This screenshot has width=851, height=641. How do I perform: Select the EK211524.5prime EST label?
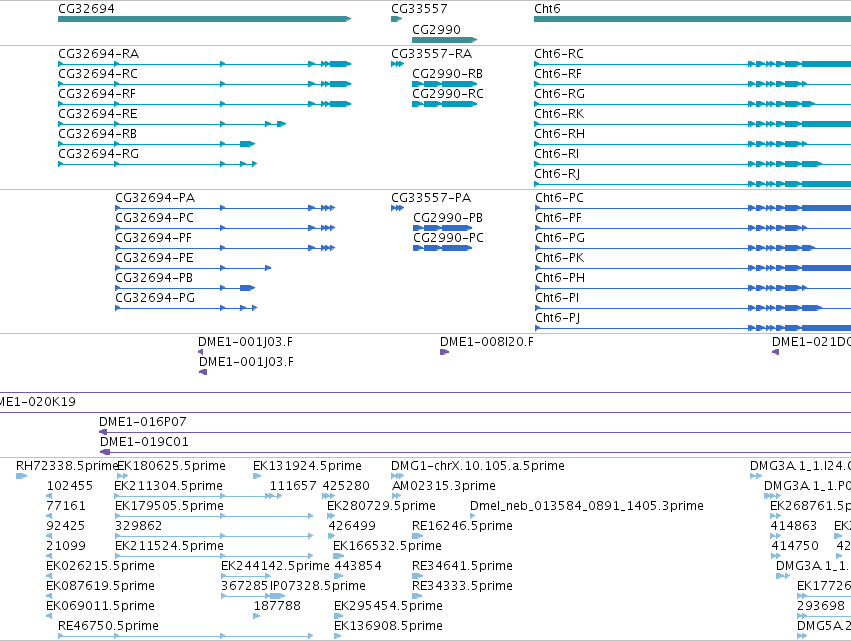point(169,546)
